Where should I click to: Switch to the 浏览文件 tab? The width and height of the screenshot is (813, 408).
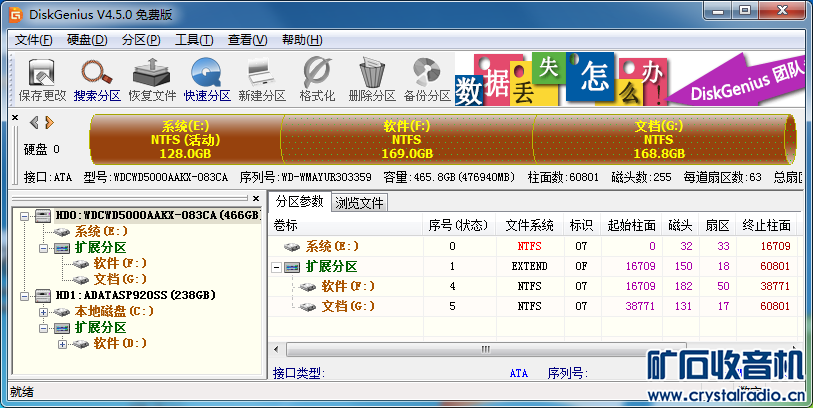click(359, 203)
